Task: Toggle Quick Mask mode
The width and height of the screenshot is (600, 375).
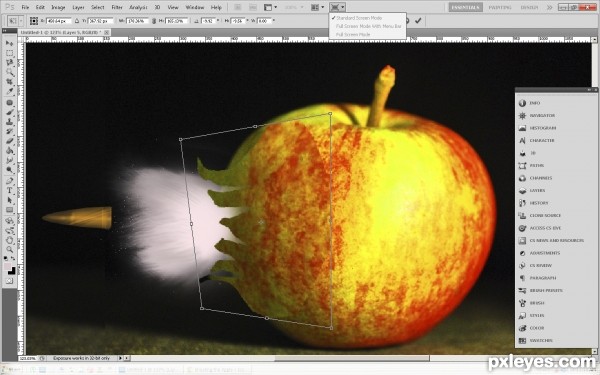Action: click(10, 281)
